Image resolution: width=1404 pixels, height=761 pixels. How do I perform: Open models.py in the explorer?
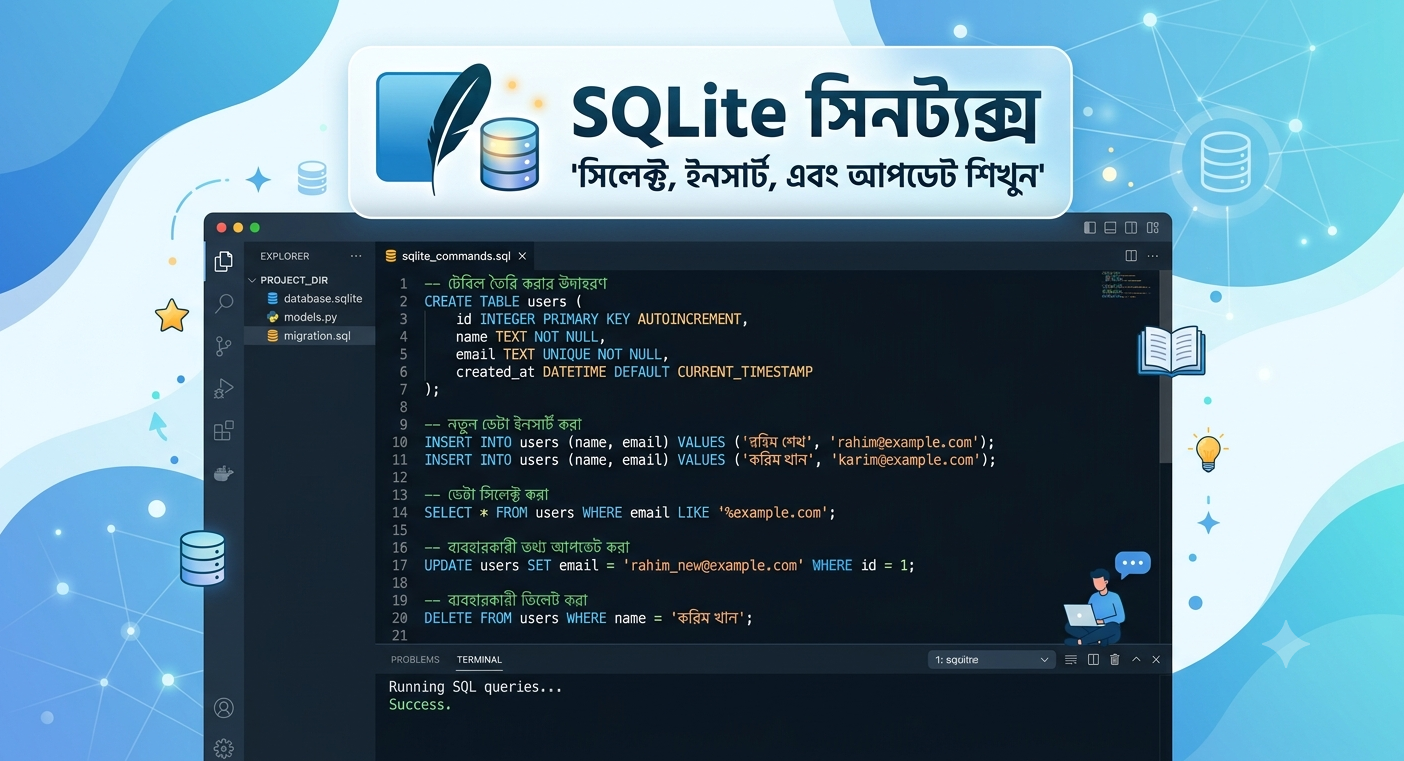click(x=310, y=317)
